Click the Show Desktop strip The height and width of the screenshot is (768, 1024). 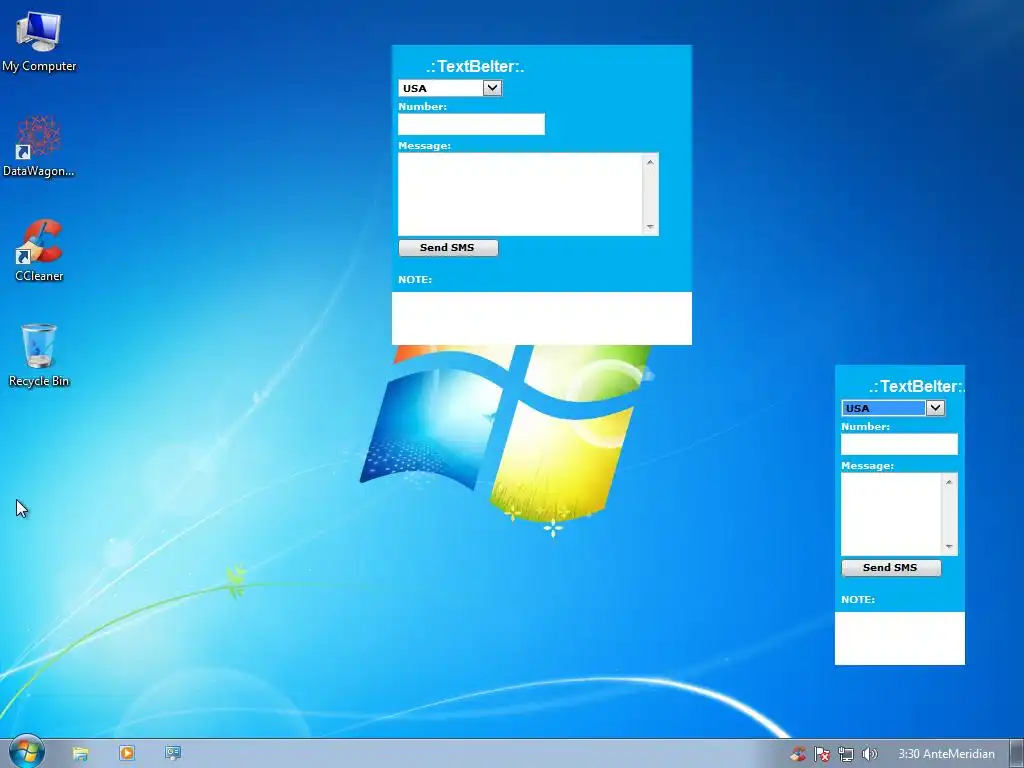pyautogui.click(x=1017, y=754)
